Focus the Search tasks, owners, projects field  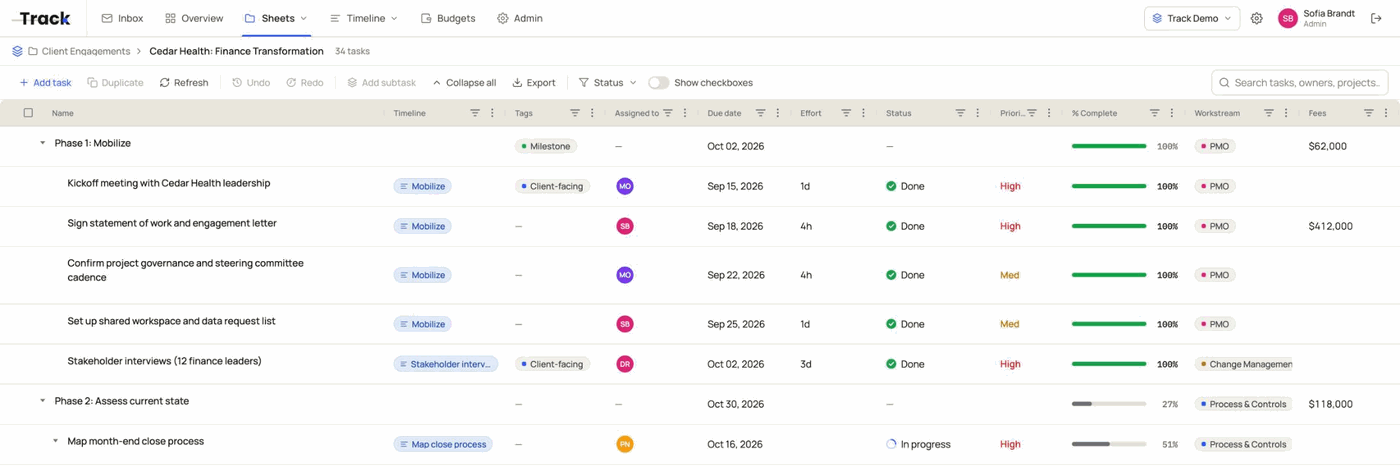point(1300,83)
